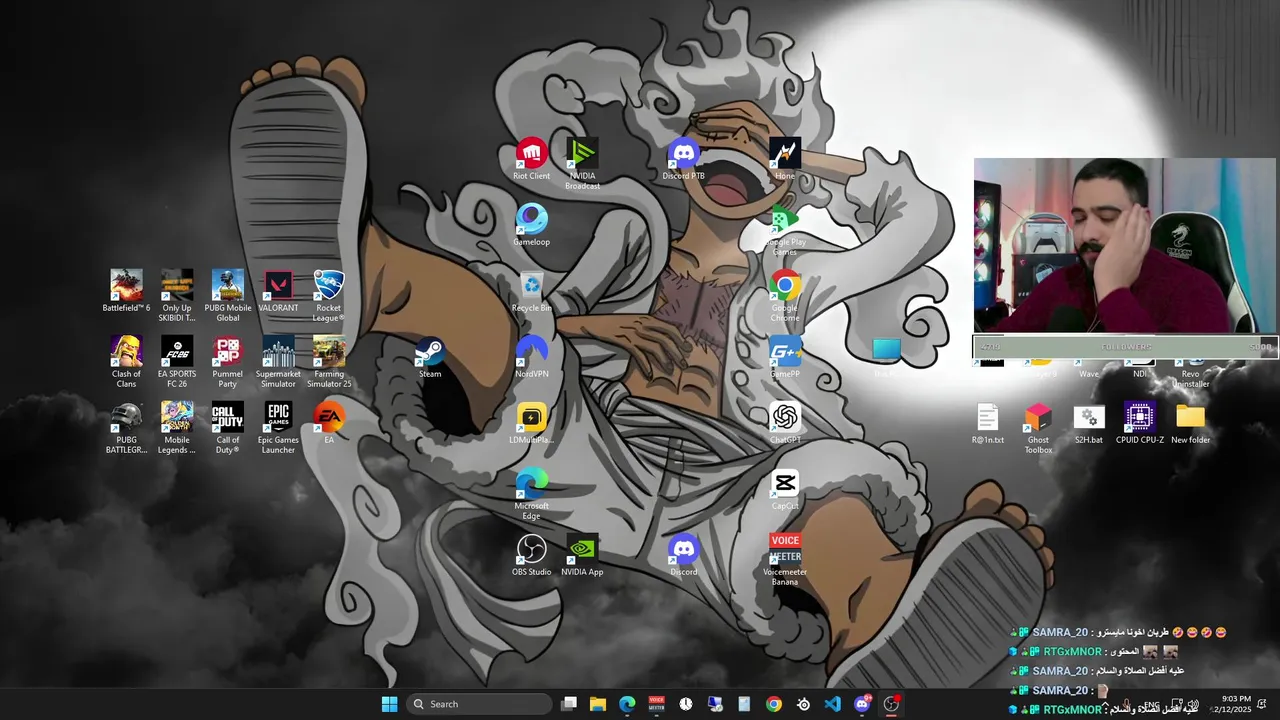Open the Call of Duty desktop shortcut

click(228, 428)
